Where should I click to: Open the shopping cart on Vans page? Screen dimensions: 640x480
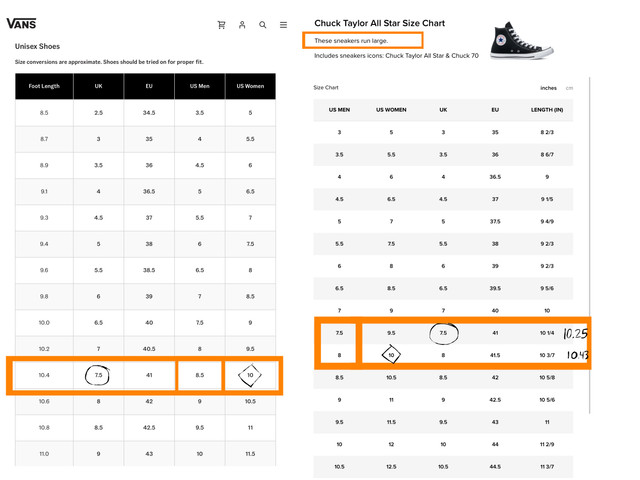(221, 25)
